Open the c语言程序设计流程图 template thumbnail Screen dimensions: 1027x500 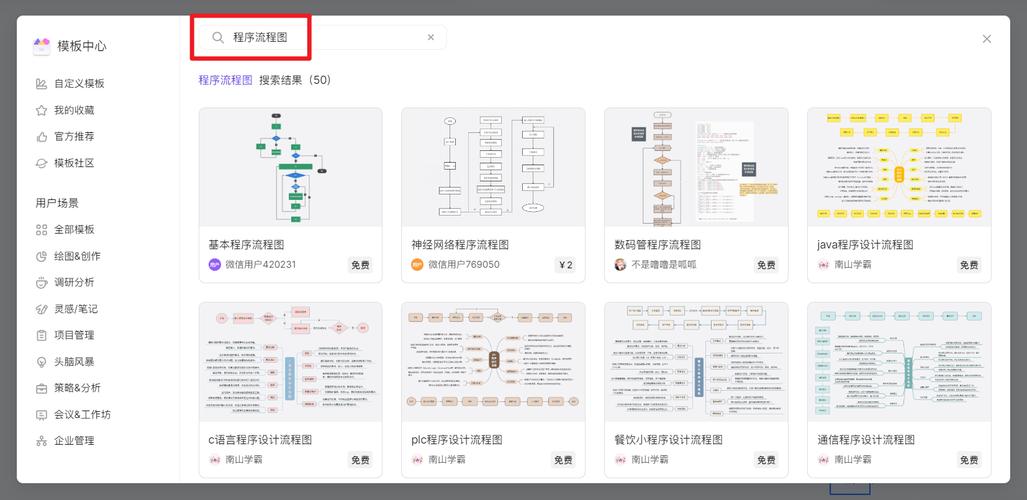point(290,362)
